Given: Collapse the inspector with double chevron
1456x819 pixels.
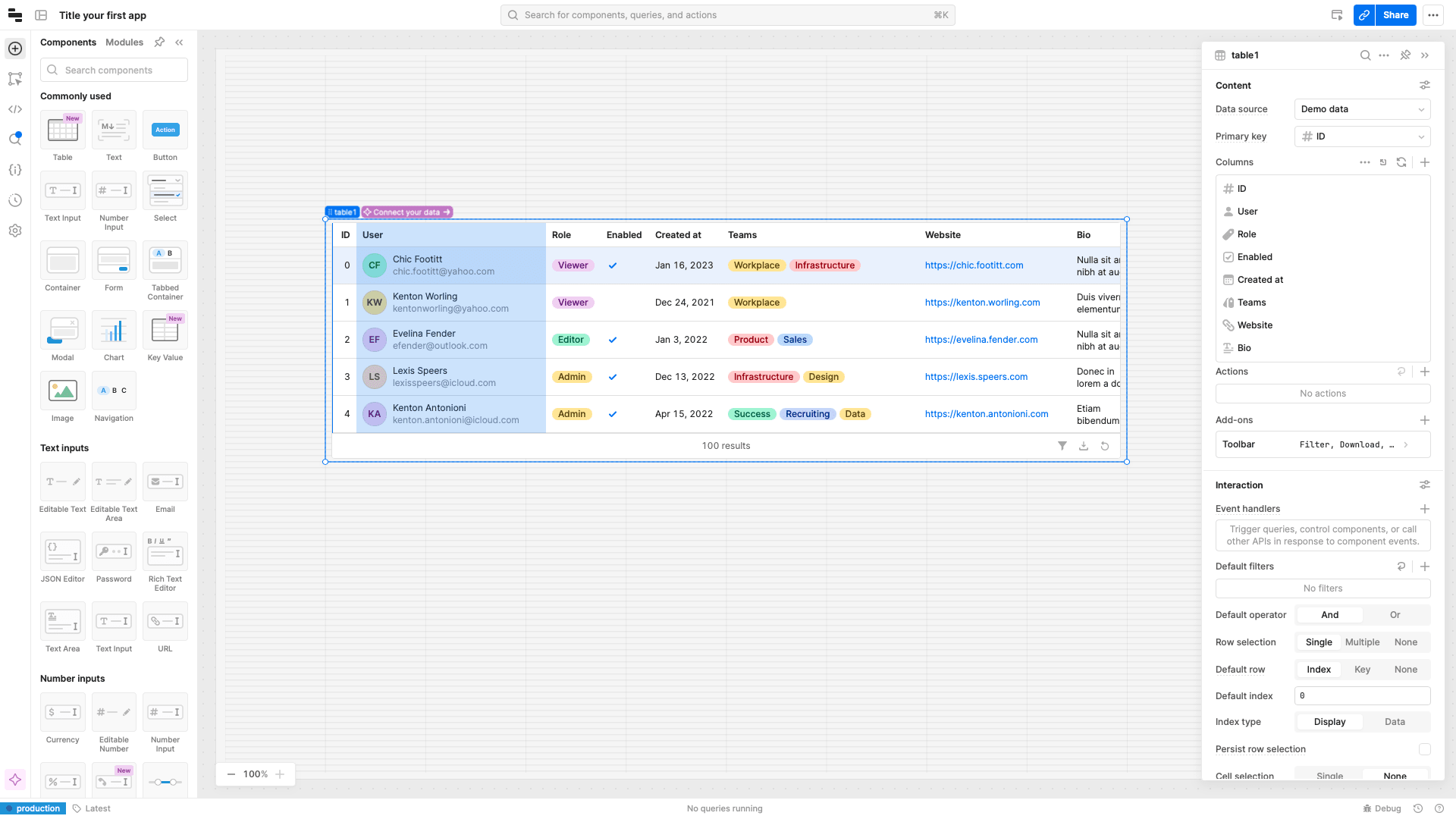Looking at the screenshot, I should tap(1425, 55).
